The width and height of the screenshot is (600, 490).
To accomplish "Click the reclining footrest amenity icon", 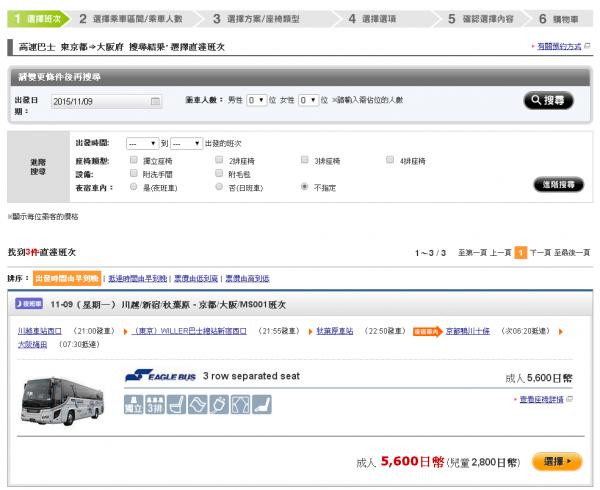I will pos(176,405).
